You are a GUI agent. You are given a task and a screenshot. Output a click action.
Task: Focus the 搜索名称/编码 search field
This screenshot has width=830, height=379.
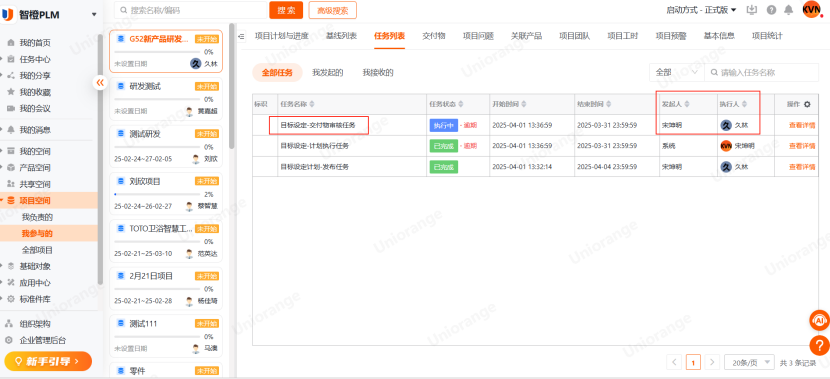point(191,10)
